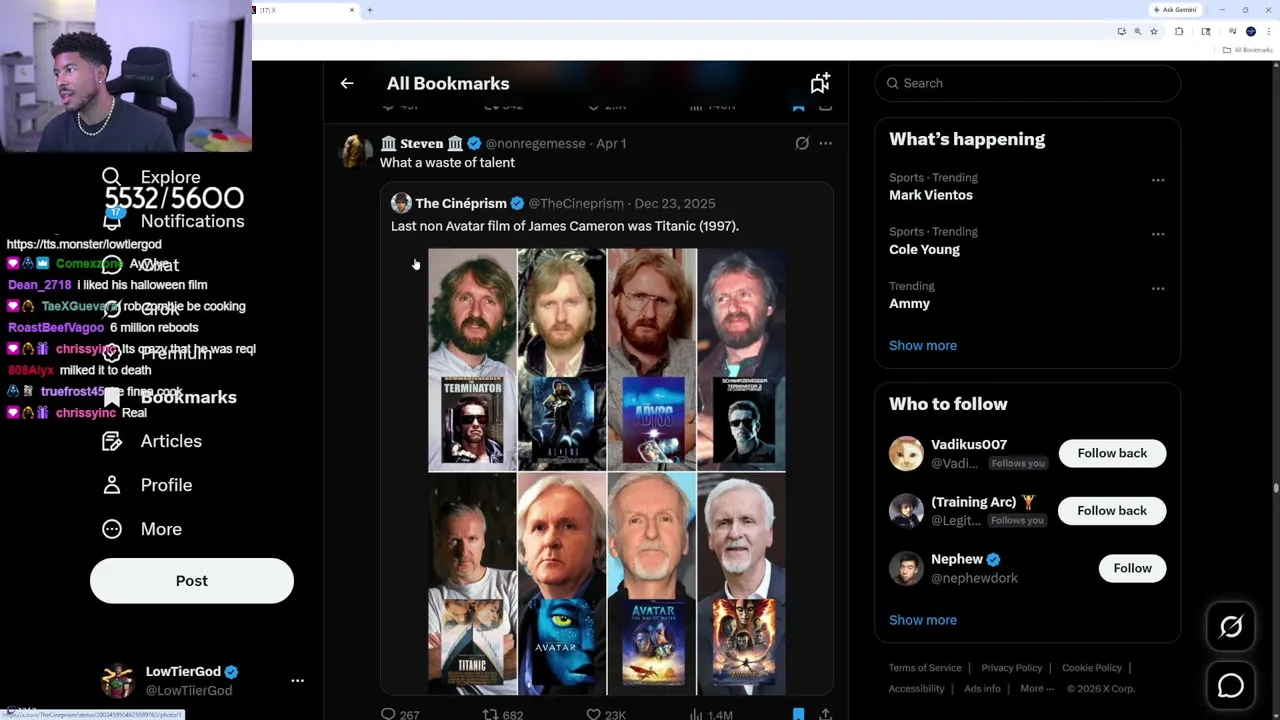Close the X browser tab
Screen dimensions: 1280x720
[352, 10]
